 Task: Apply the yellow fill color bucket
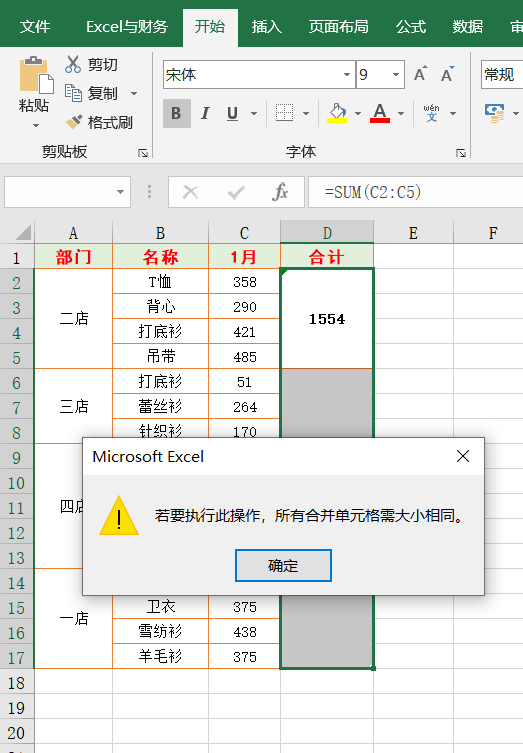[337, 113]
